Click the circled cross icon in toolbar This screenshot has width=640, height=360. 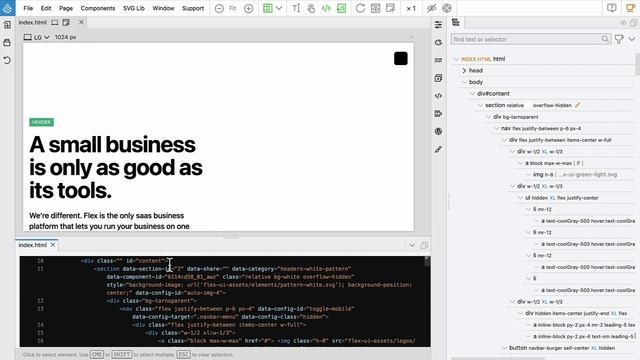447,8
